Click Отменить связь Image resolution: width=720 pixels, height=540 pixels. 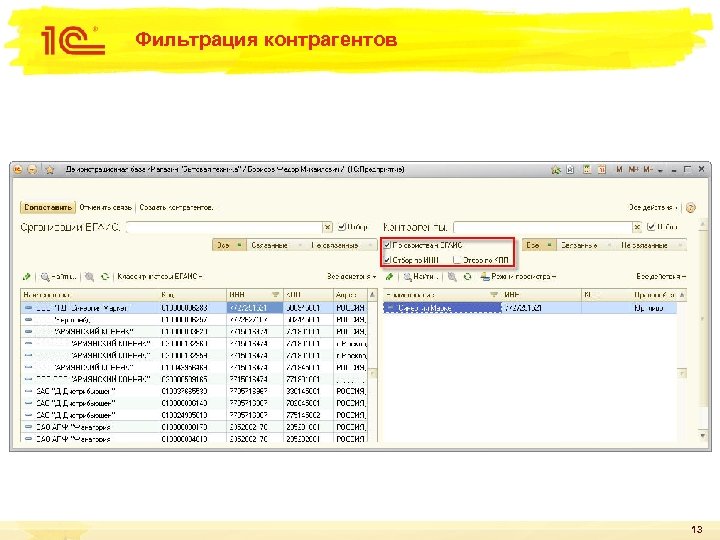pos(105,208)
